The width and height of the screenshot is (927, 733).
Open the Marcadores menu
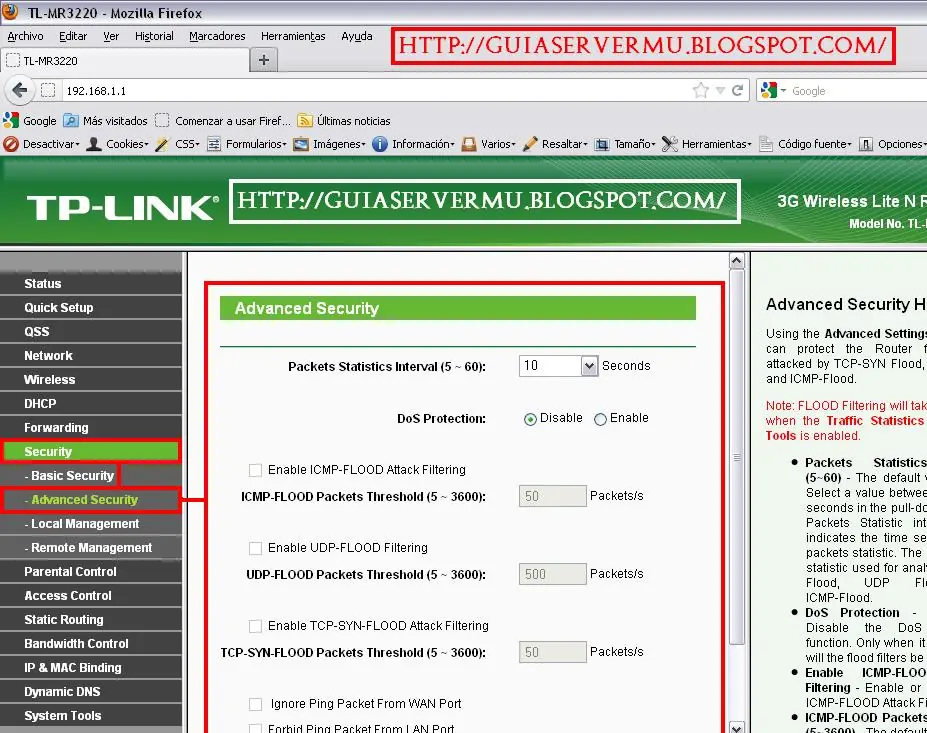(x=217, y=36)
